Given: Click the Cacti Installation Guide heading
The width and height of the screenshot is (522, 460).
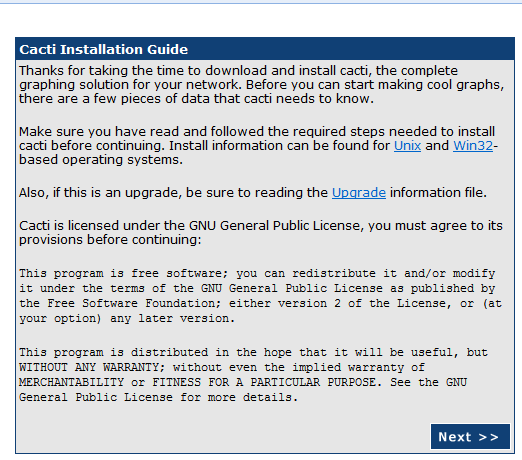Looking at the screenshot, I should pos(104,49).
